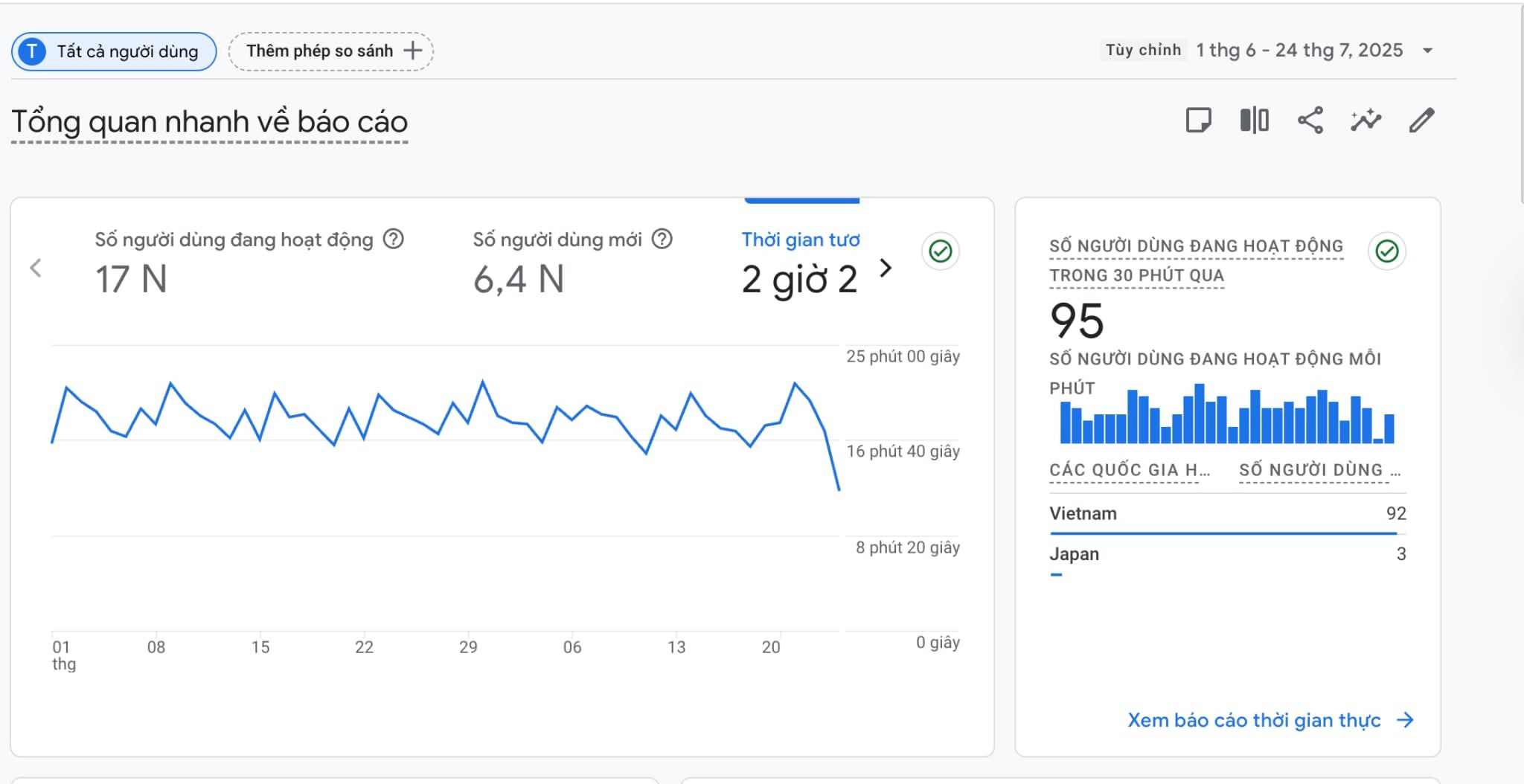This screenshot has height=784, width=1524.
Task: Click the 'T' avatar badge in segment chip
Action: pyautogui.click(x=31, y=51)
